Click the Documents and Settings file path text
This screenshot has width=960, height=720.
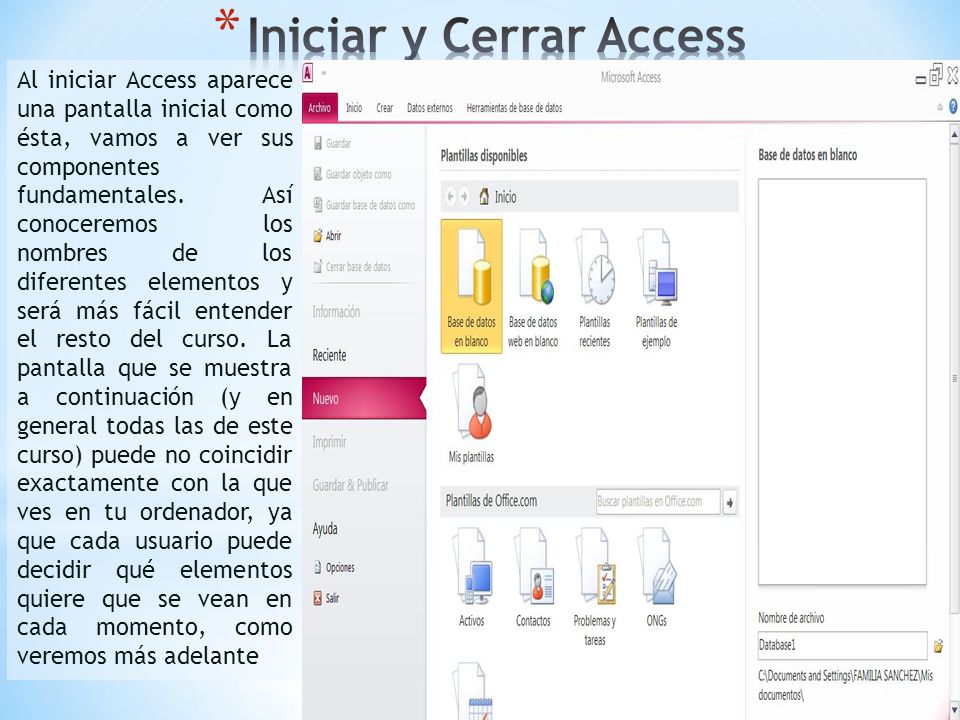pos(846,686)
